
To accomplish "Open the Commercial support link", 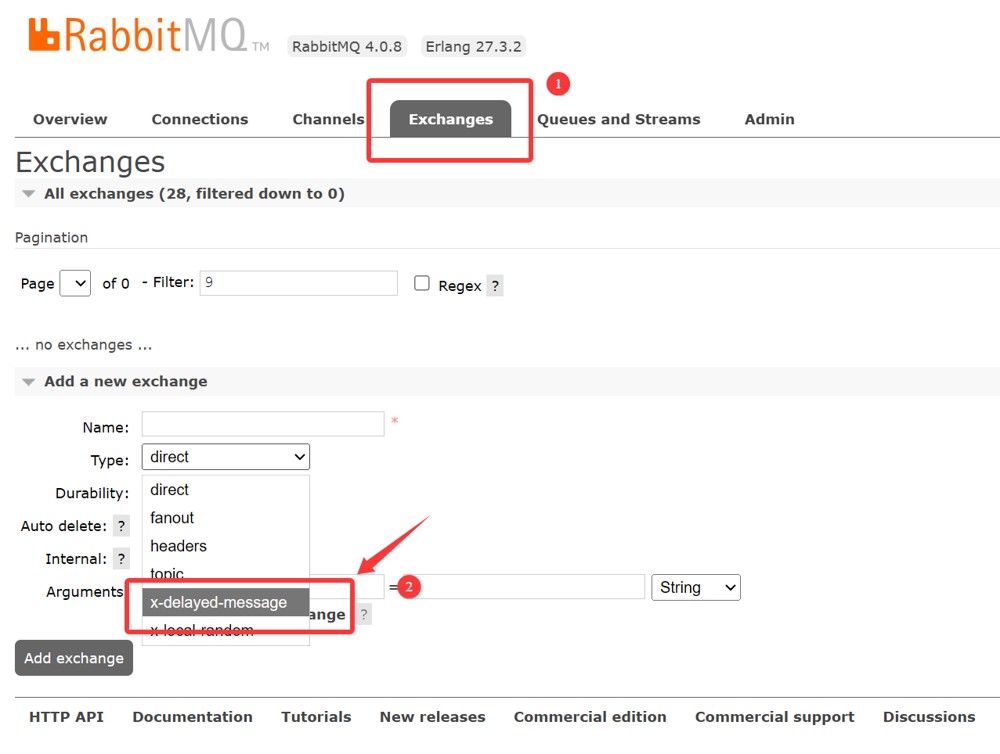I will pos(775,717).
